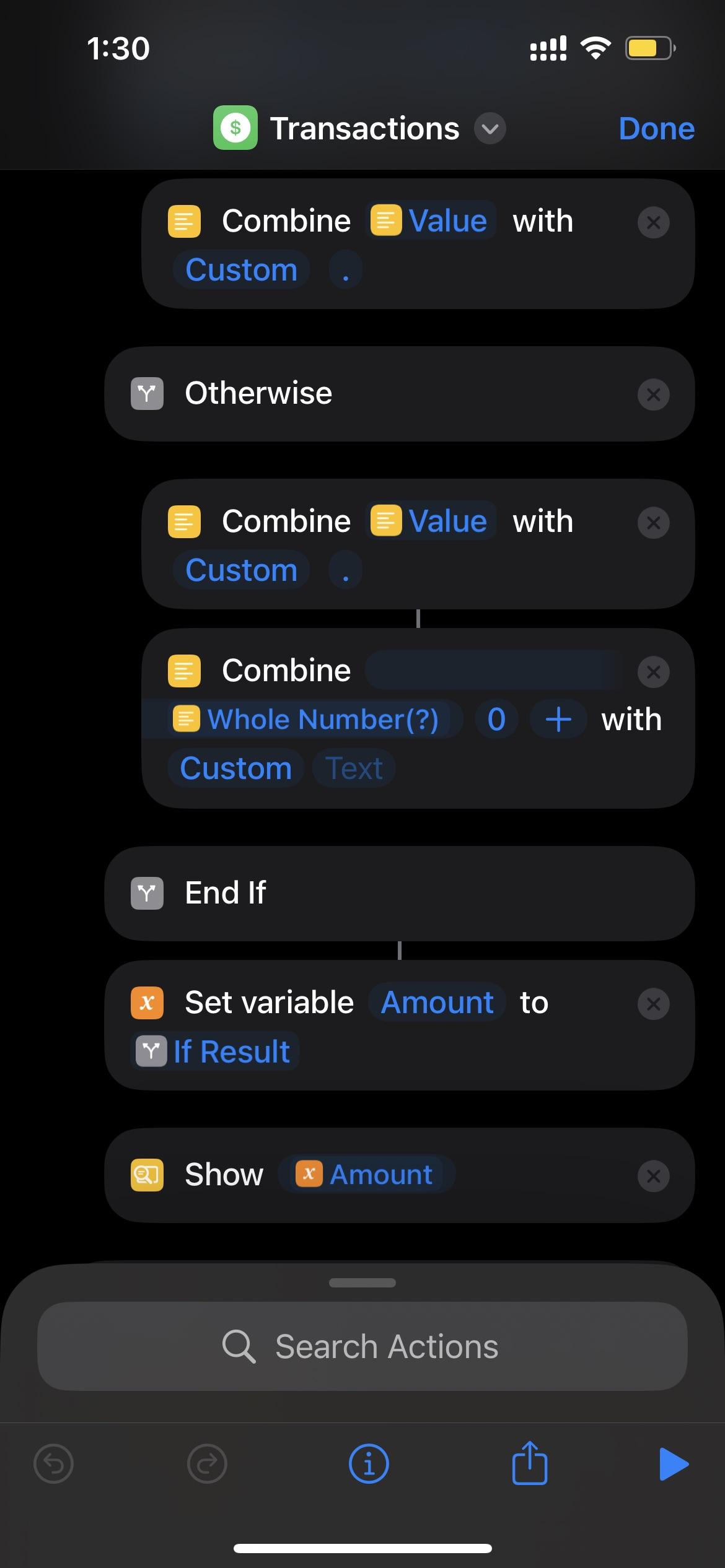Screen dimensions: 725x1568
Task: Tap the undo arrow icon
Action: (x=53, y=1464)
